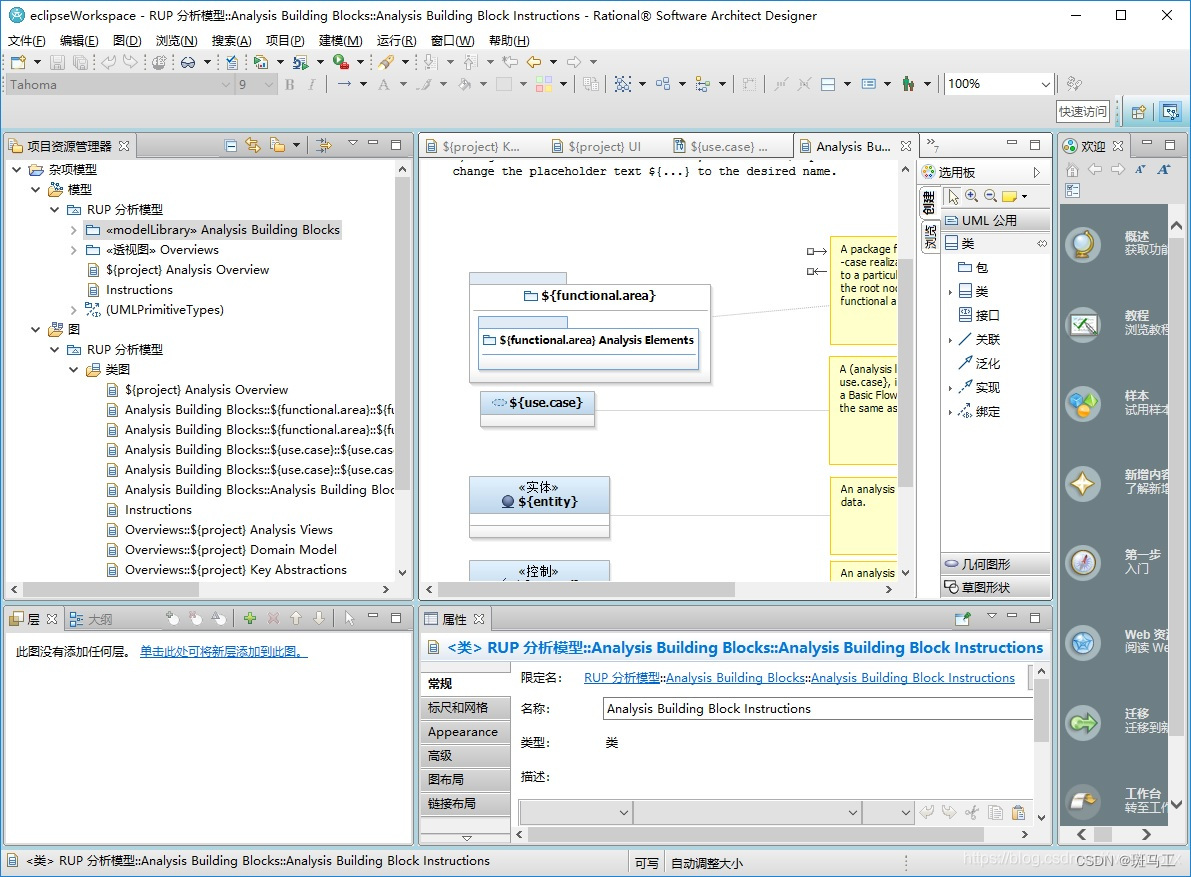Image resolution: width=1191 pixels, height=877 pixels.
Task: Click the New wizard toolbar icon
Action: 18,62
